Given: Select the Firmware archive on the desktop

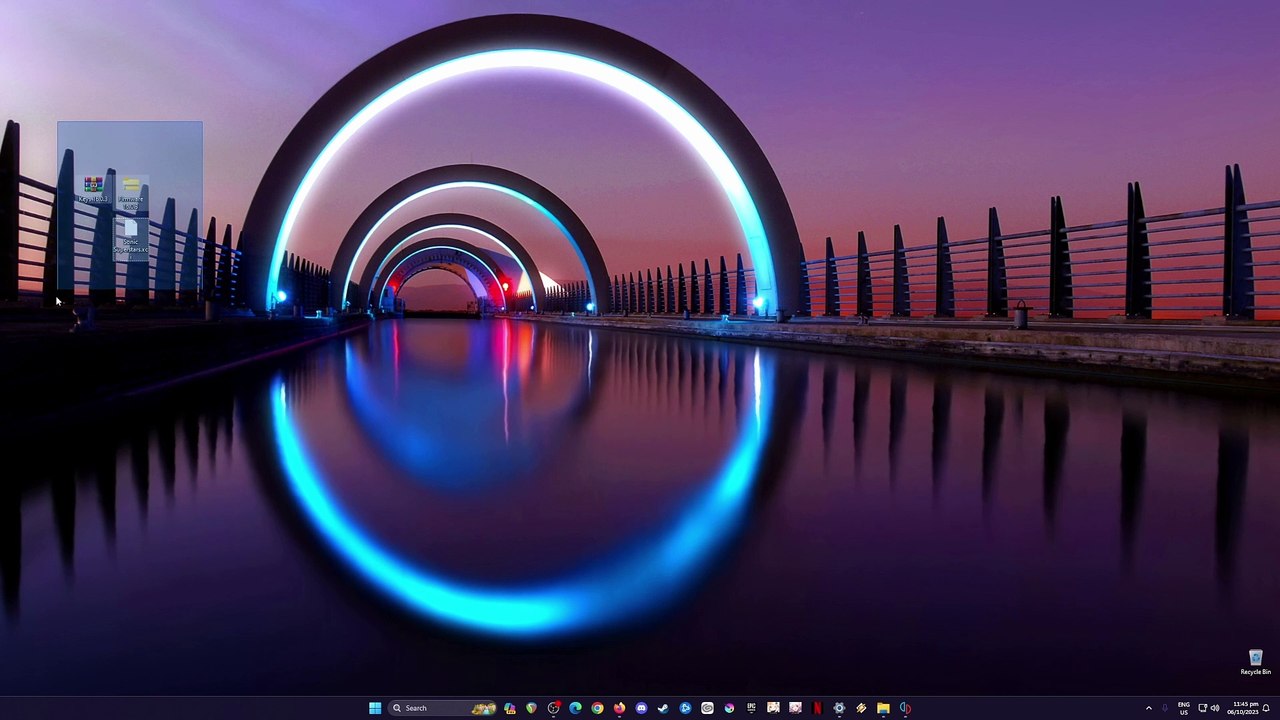Looking at the screenshot, I should [131, 190].
